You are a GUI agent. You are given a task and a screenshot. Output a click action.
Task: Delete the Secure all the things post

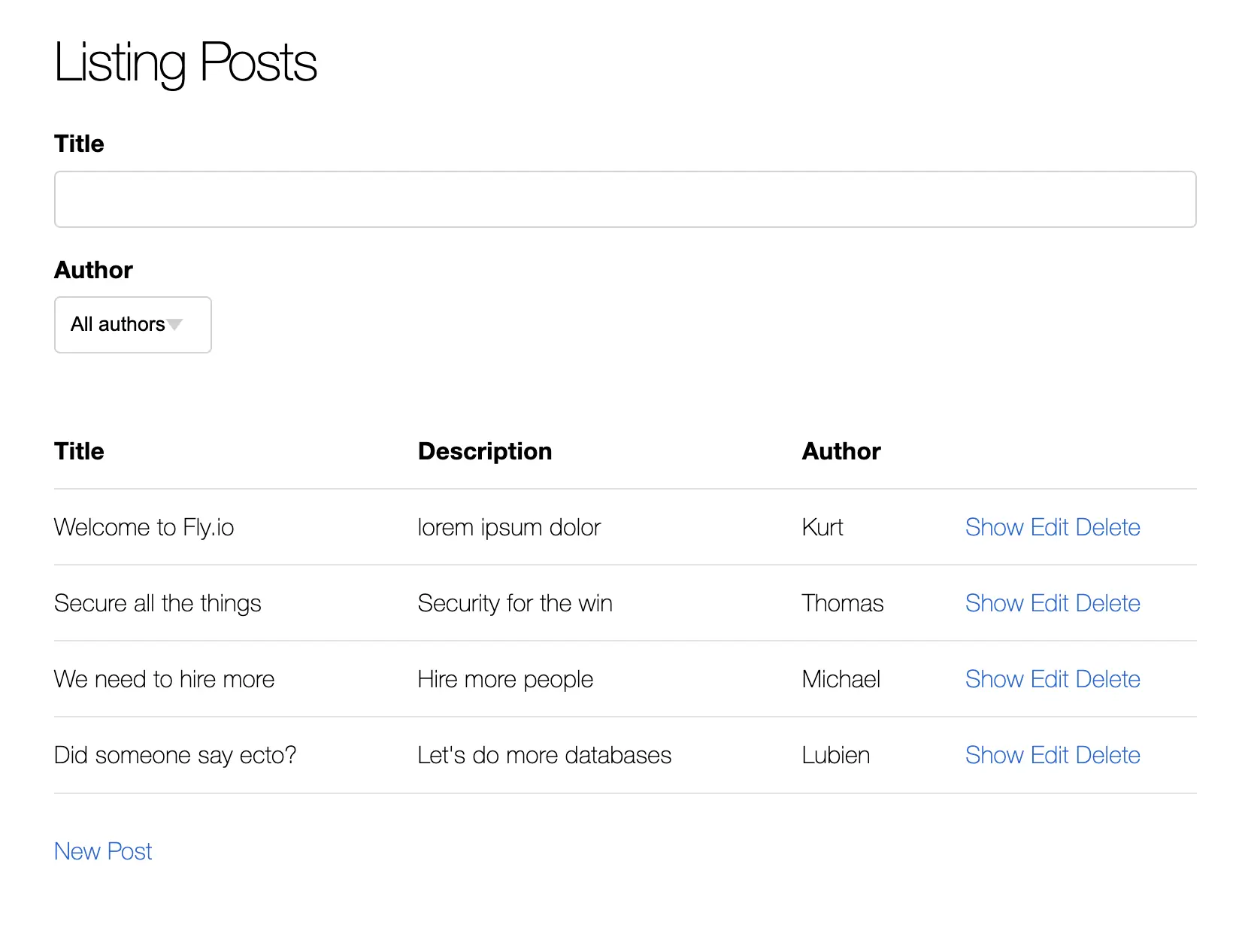pos(1107,603)
